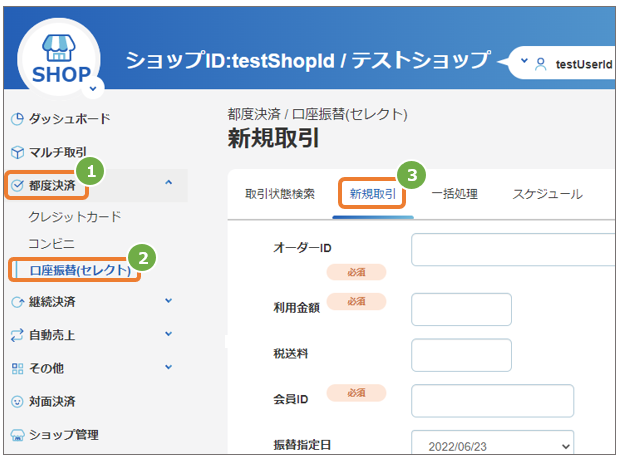Click the マルチ取引 cube icon

pos(17,152)
